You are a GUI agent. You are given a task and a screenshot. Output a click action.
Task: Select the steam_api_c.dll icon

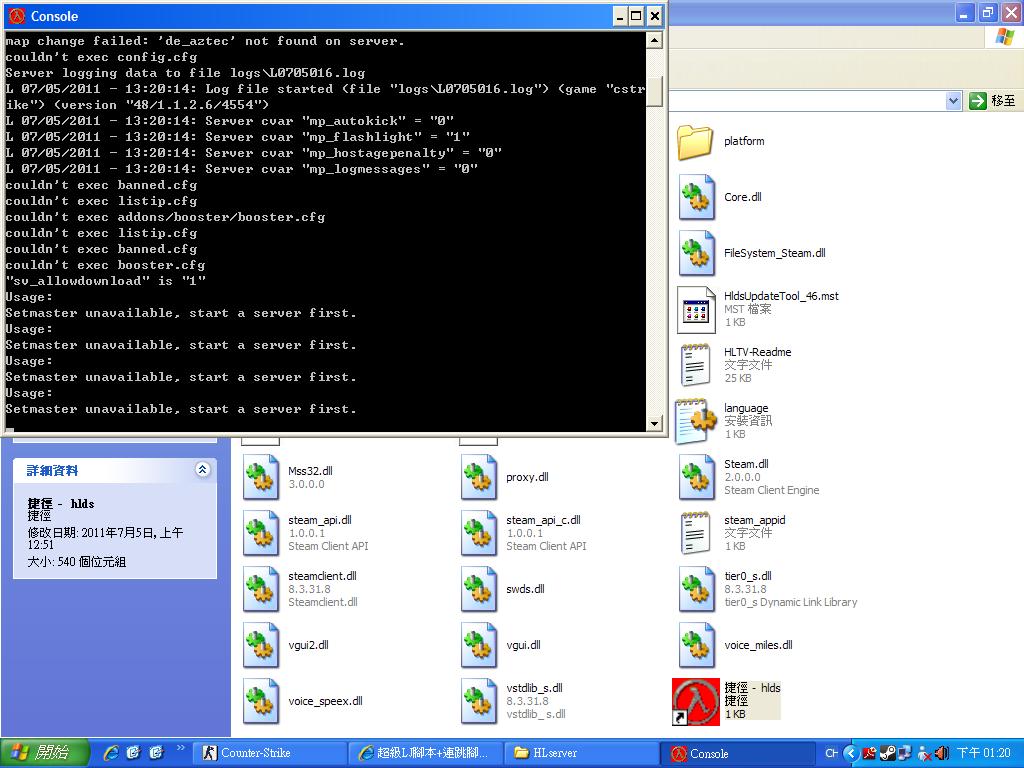[x=479, y=534]
